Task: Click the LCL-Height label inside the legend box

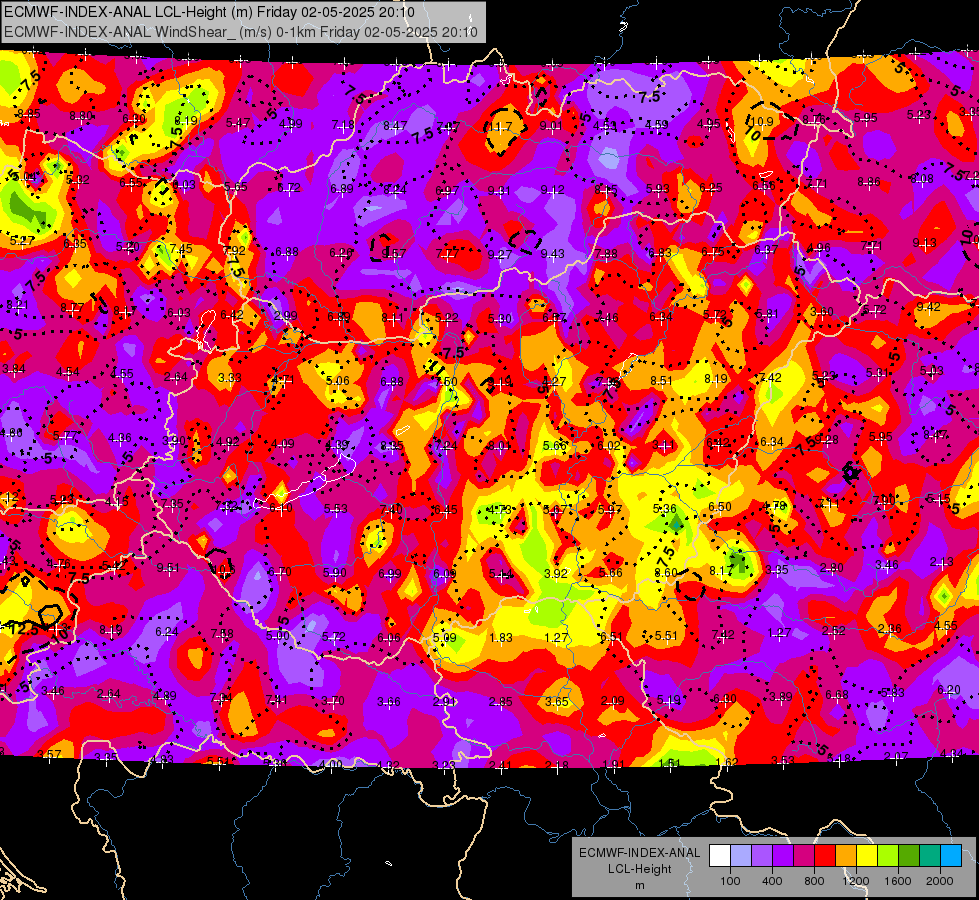Action: click(639, 869)
